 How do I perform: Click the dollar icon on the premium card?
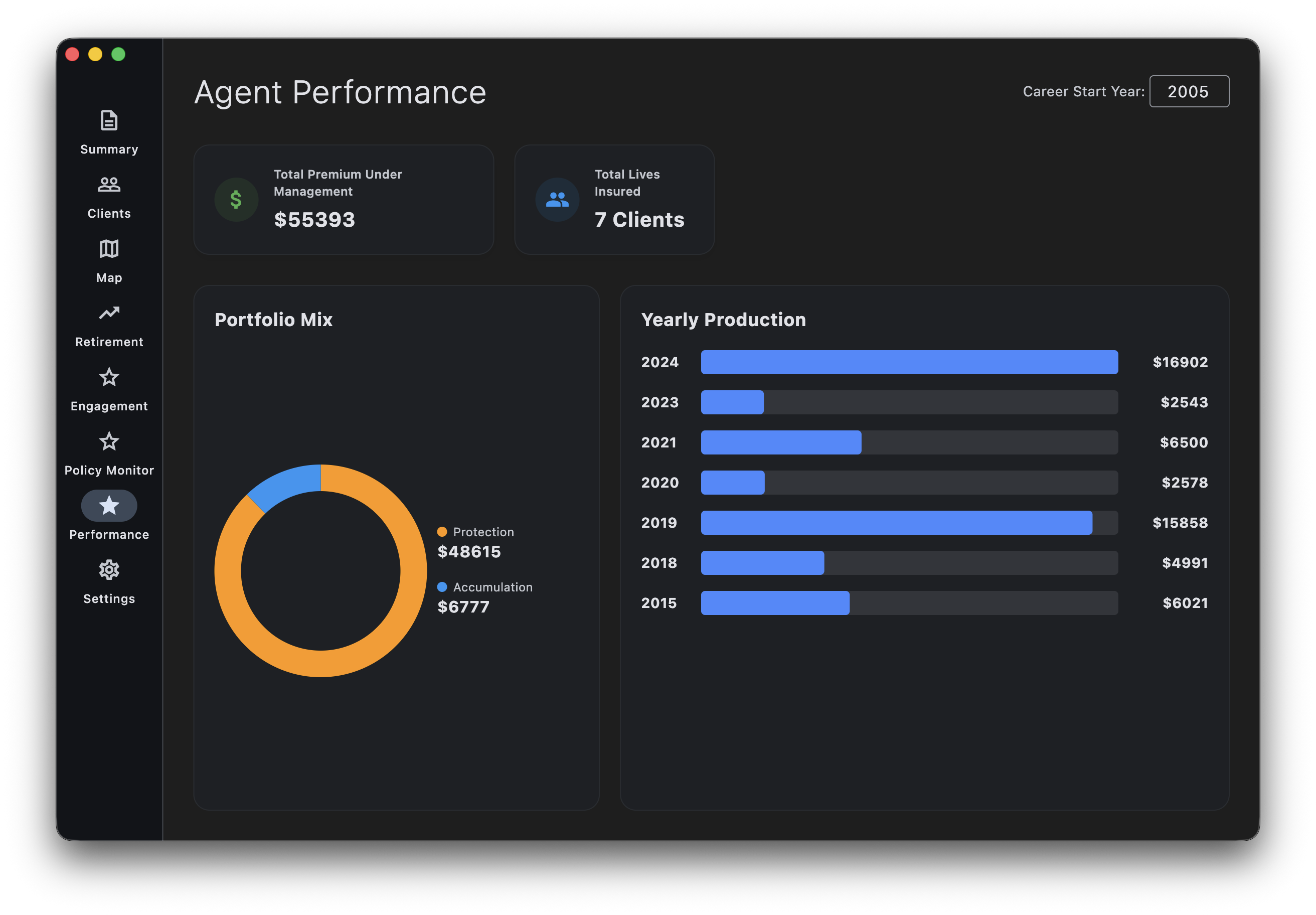coord(236,200)
